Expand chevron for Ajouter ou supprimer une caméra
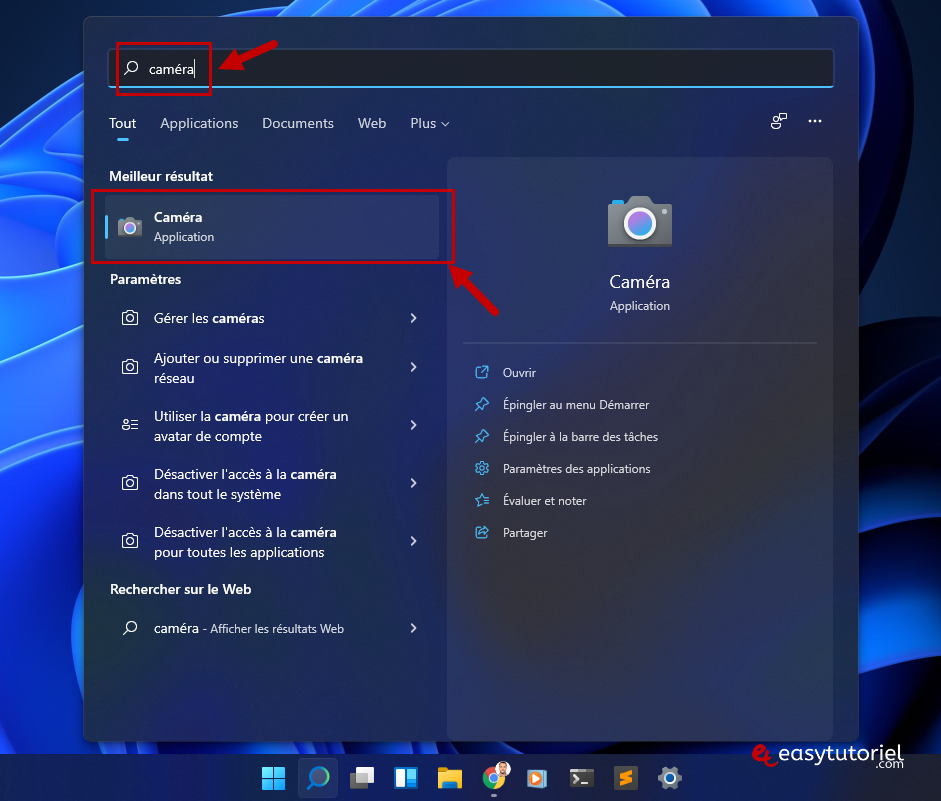941x801 pixels. pos(413,367)
